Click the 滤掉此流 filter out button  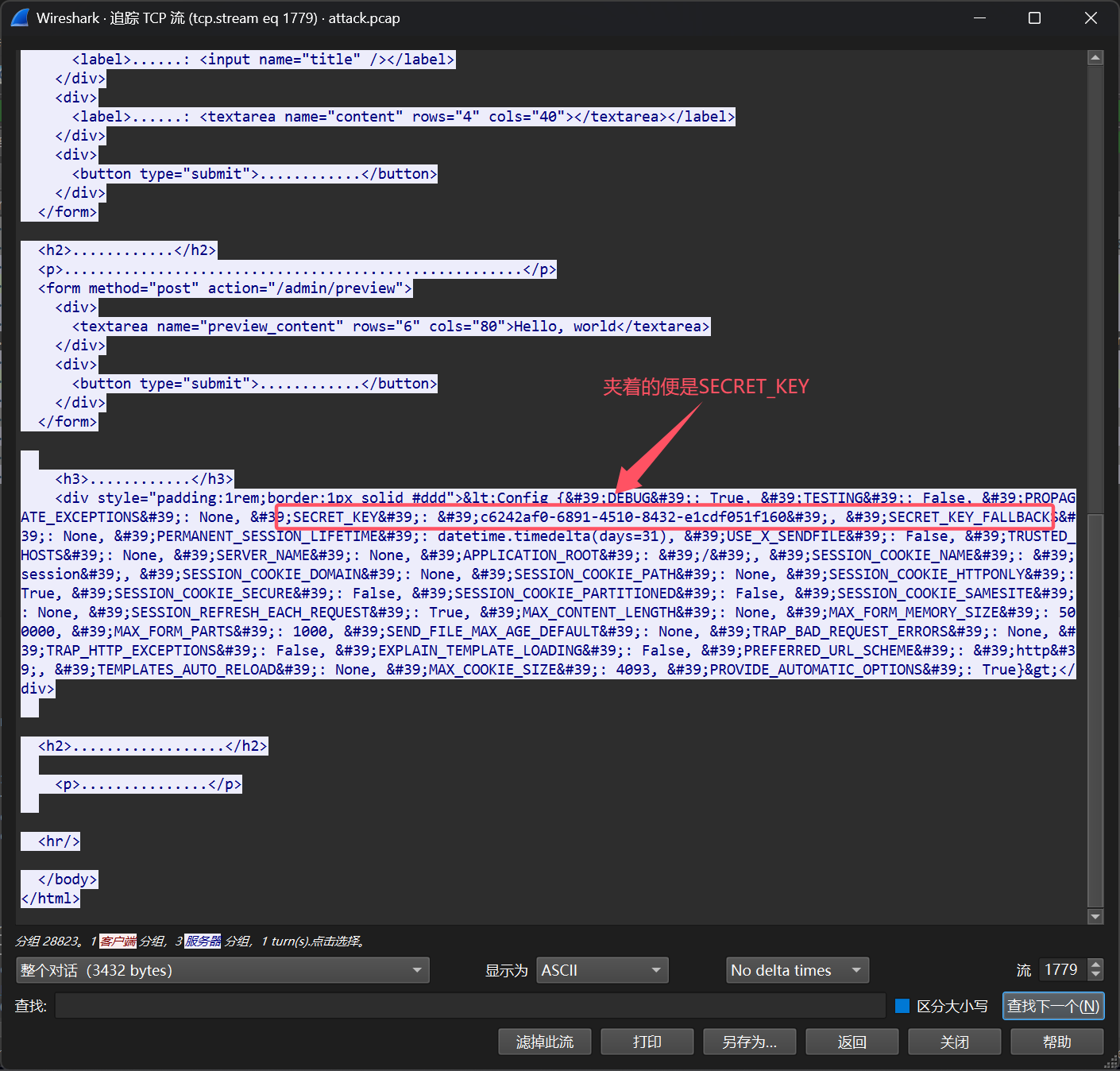tap(544, 1042)
